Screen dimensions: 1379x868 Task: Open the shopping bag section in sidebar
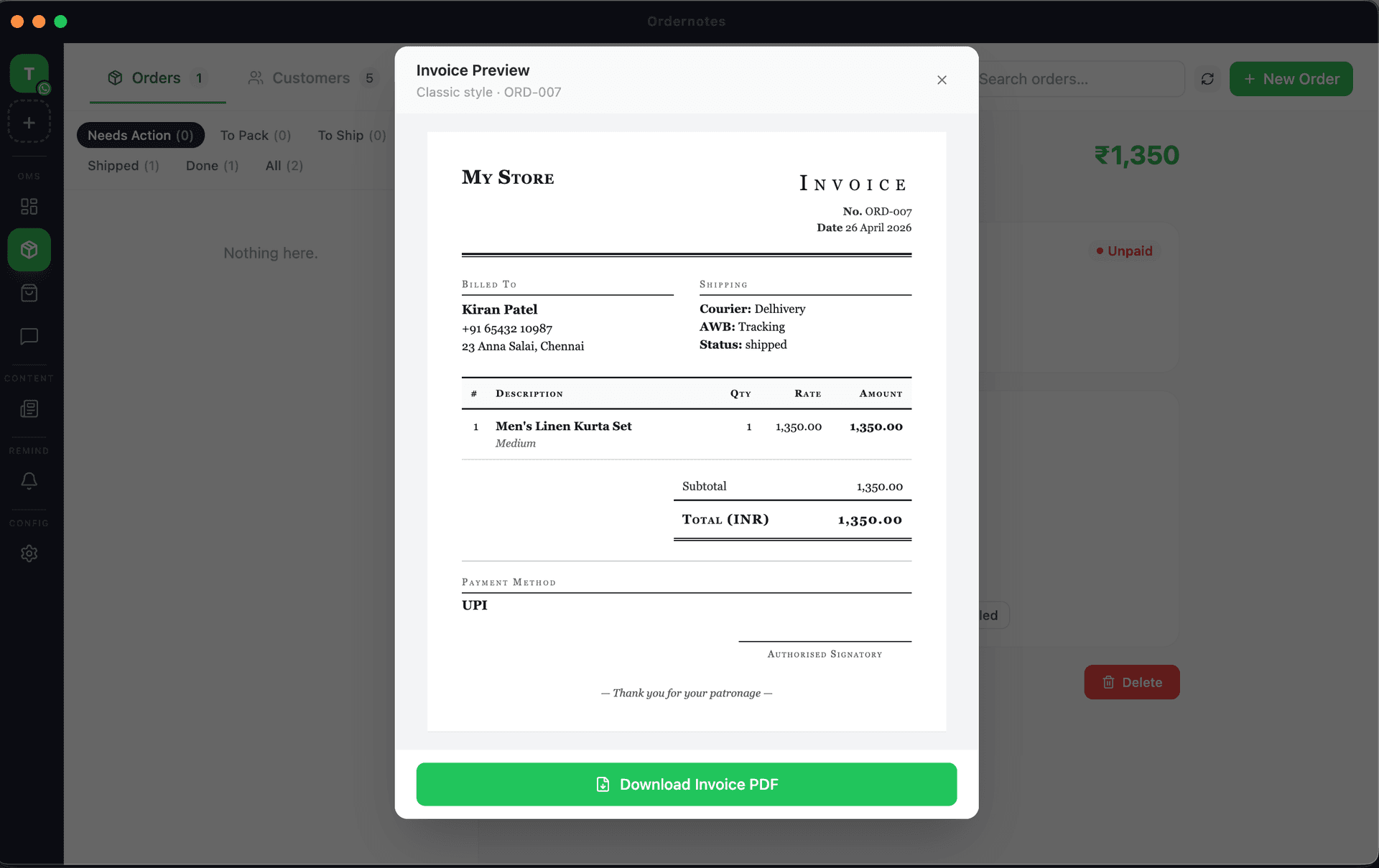click(29, 293)
